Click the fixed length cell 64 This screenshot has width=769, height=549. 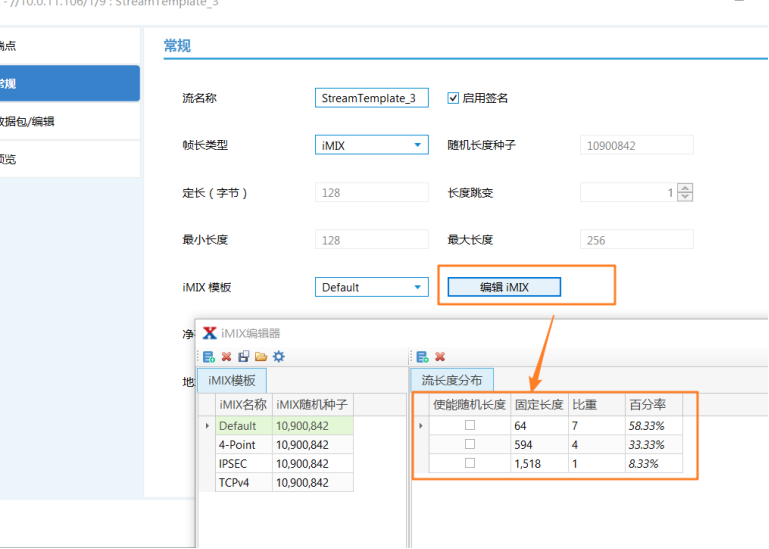point(539,426)
